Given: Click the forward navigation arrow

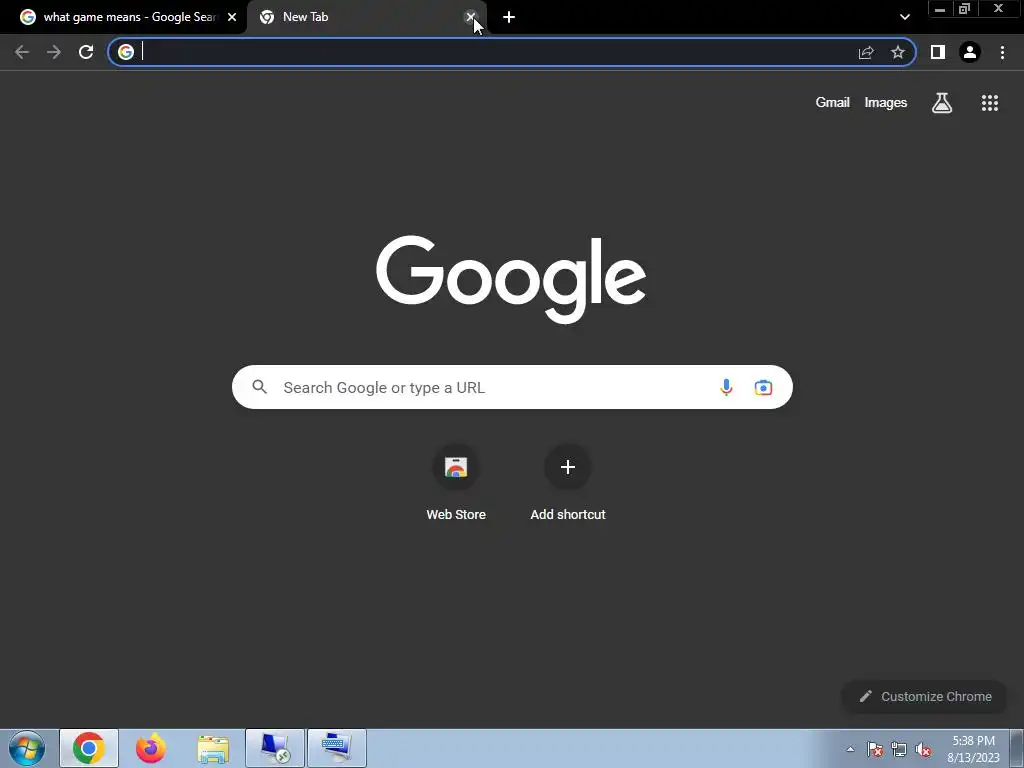Looking at the screenshot, I should coord(54,52).
